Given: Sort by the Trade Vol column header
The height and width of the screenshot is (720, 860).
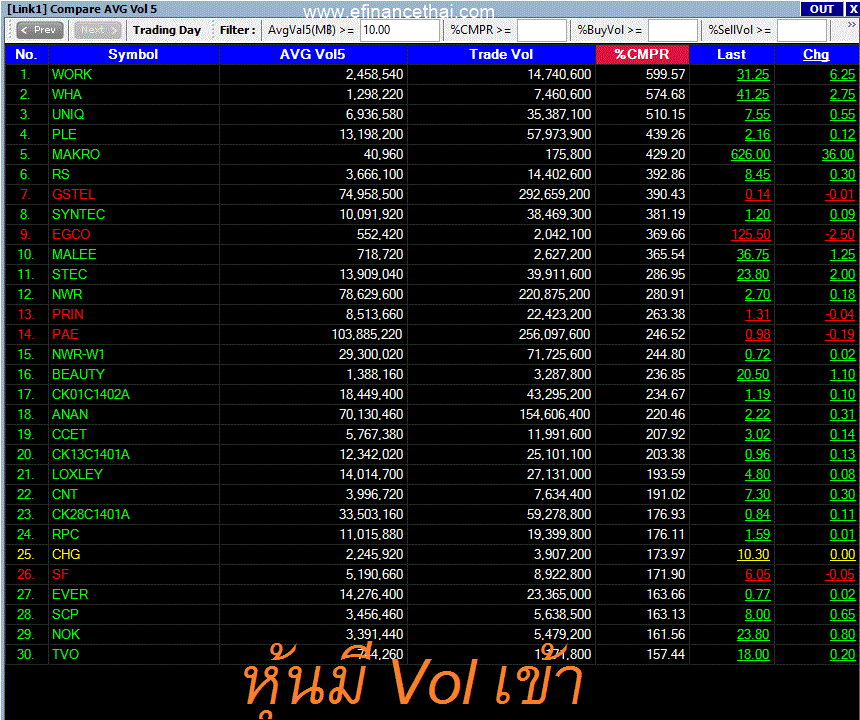Looking at the screenshot, I should point(501,54).
